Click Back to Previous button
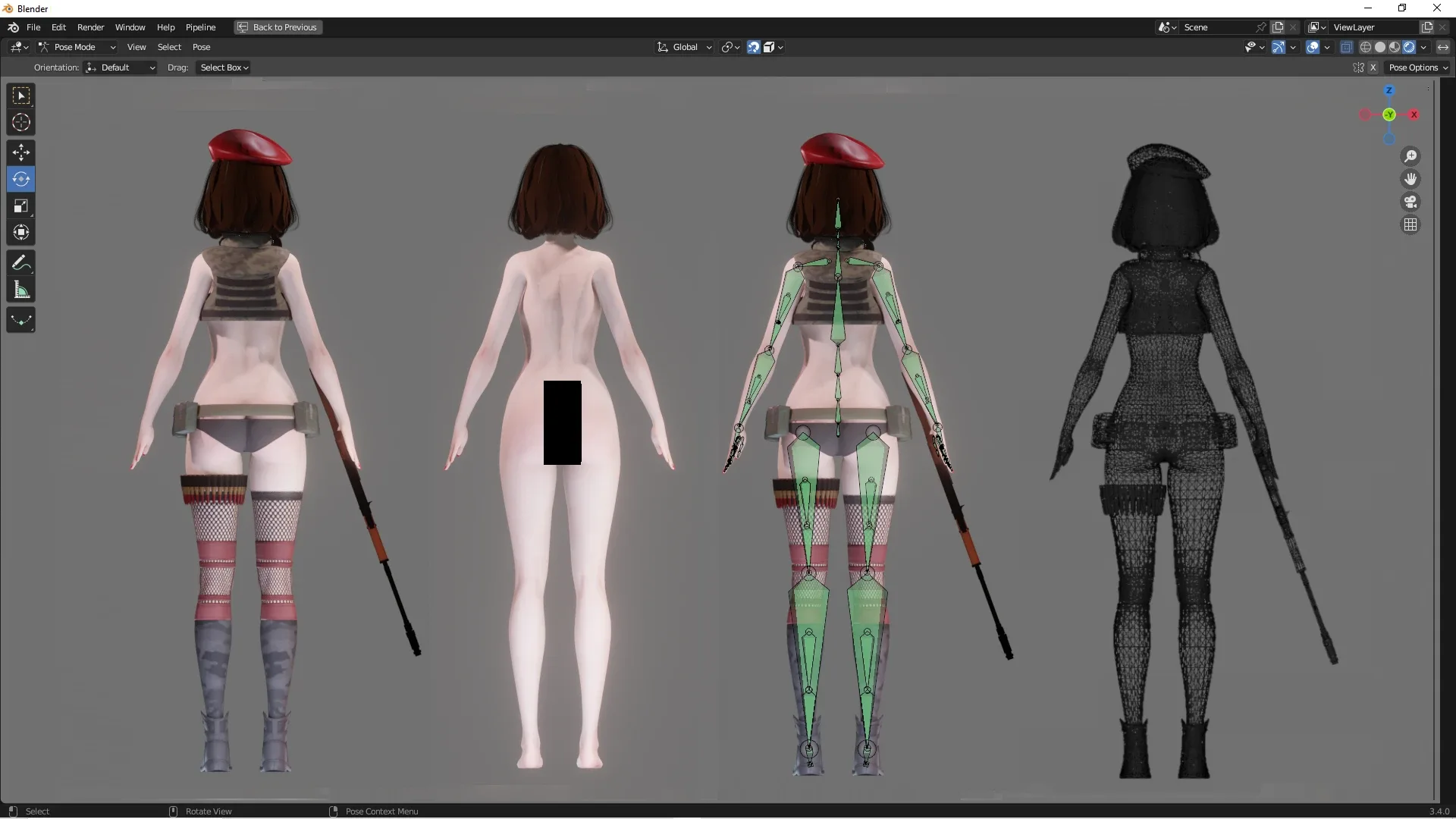This screenshot has height=819, width=1456. click(284, 27)
